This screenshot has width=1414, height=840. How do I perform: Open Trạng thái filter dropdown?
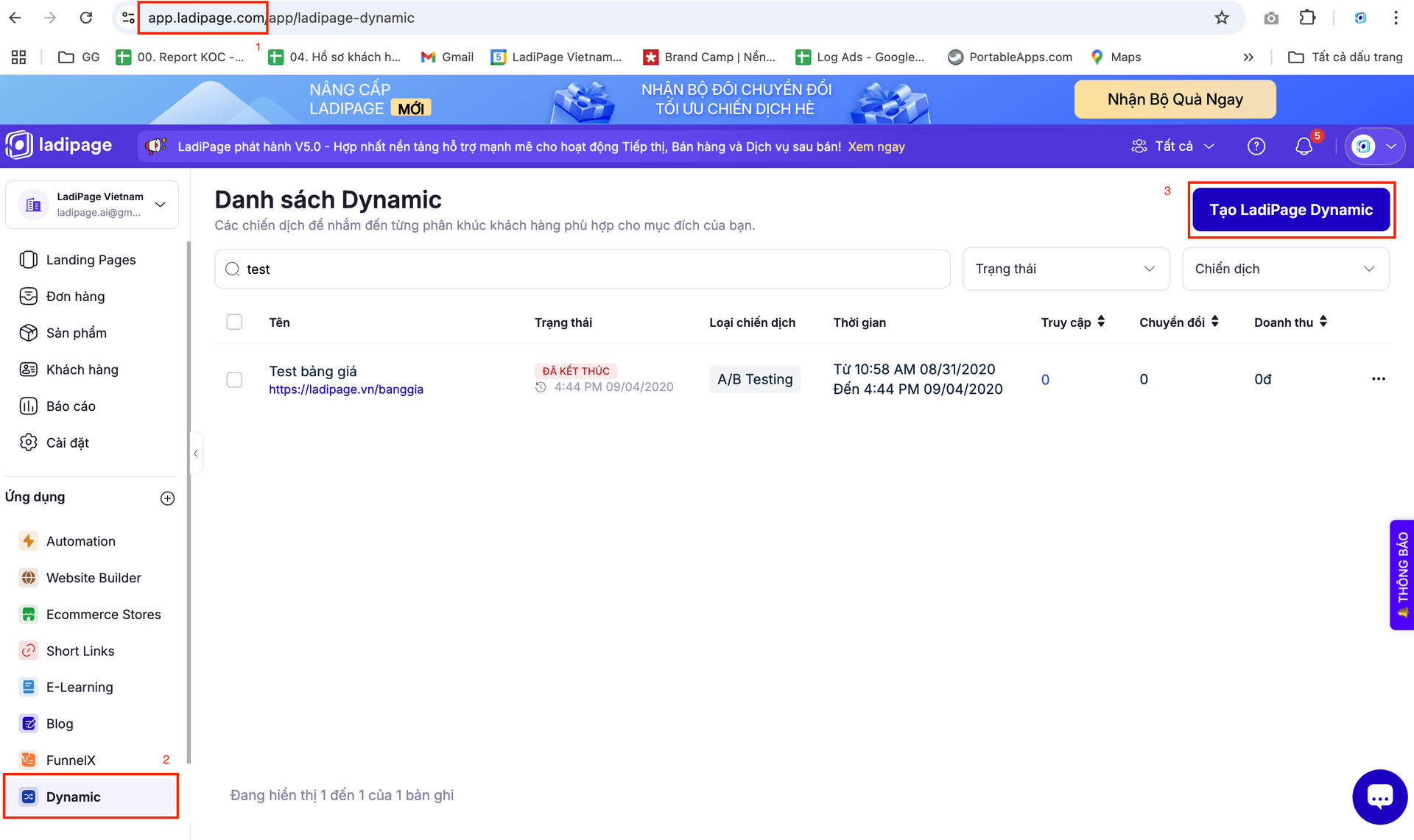(1066, 269)
